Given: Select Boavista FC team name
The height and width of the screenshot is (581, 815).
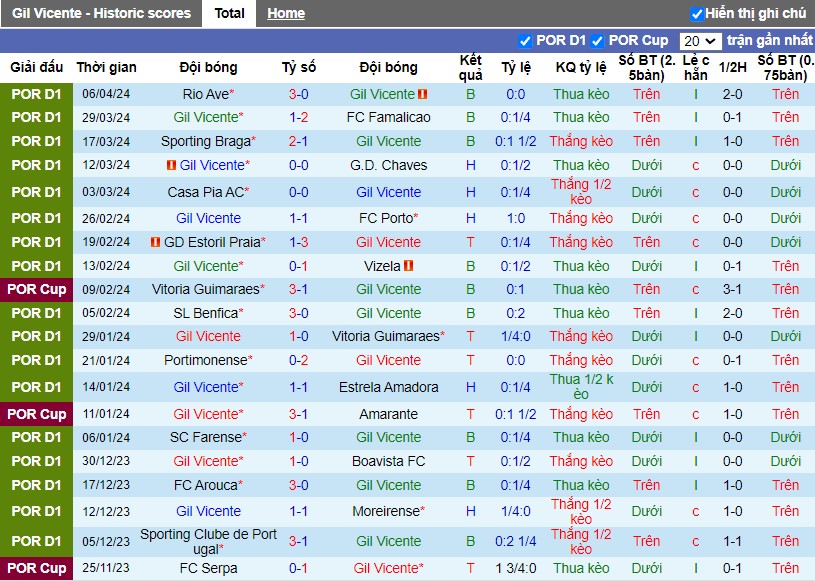Looking at the screenshot, I should click(x=388, y=461).
